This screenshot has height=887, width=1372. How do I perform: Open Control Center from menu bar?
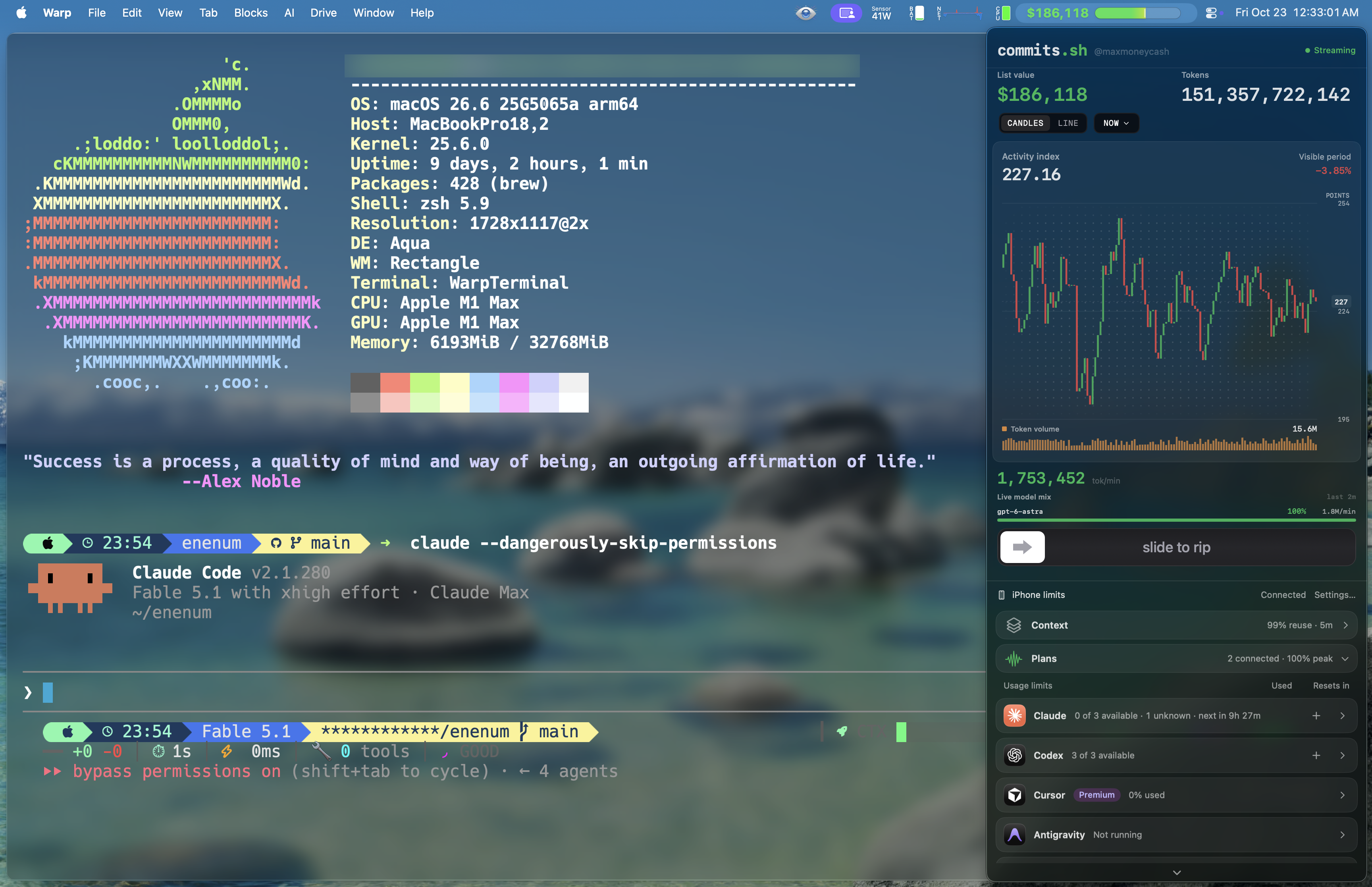pyautogui.click(x=1211, y=13)
